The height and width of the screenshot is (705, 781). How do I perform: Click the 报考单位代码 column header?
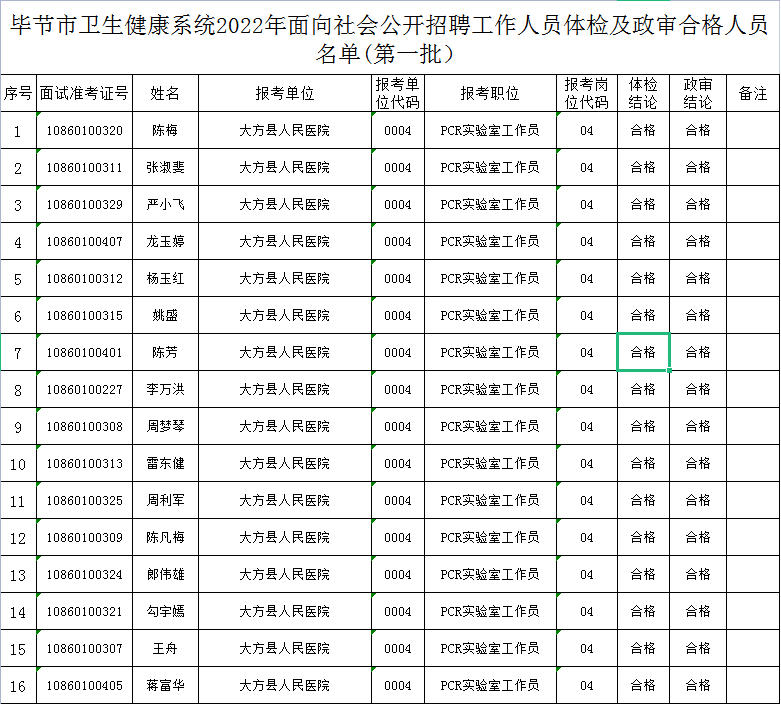click(397, 93)
